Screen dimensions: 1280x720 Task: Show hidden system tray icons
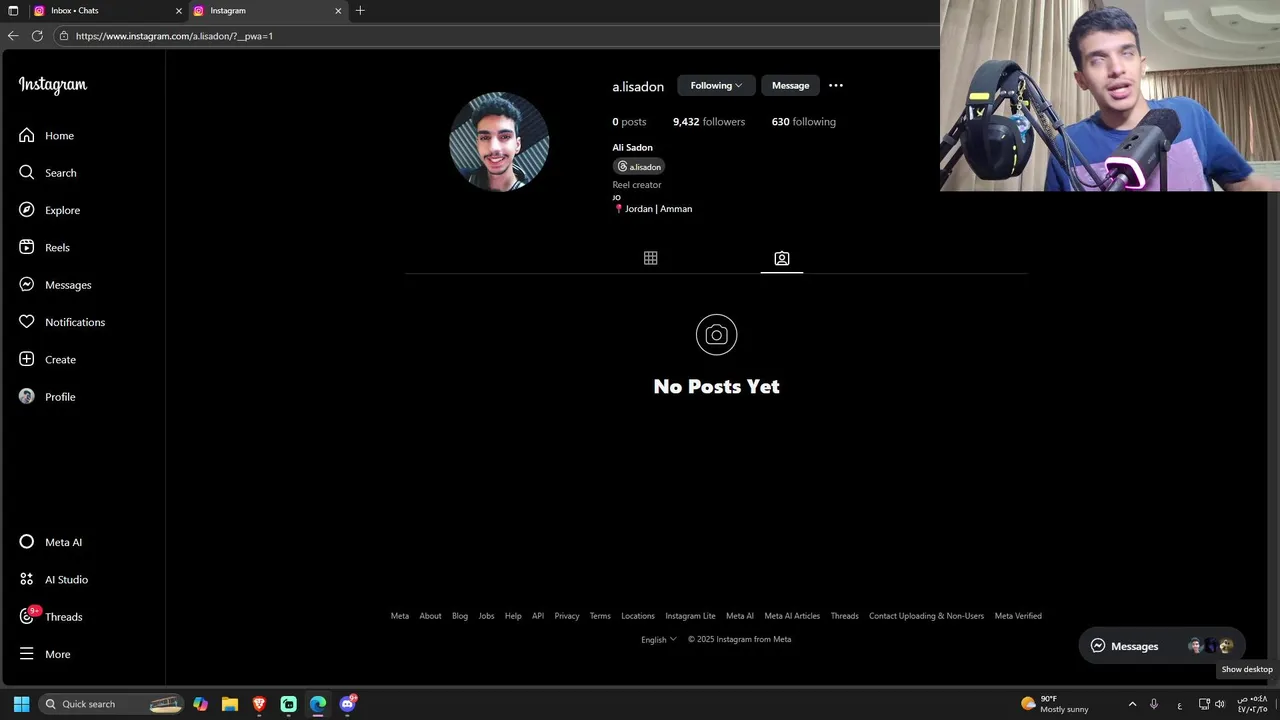point(1132,704)
